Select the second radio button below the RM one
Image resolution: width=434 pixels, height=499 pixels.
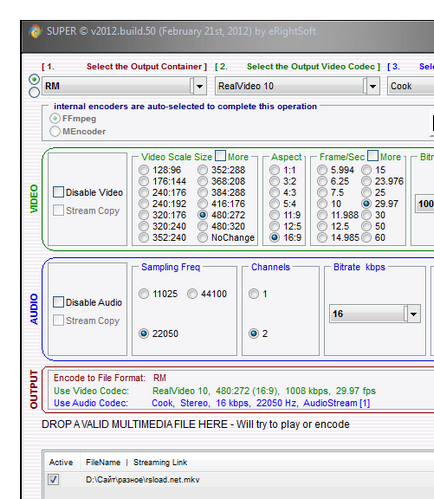coord(34,92)
